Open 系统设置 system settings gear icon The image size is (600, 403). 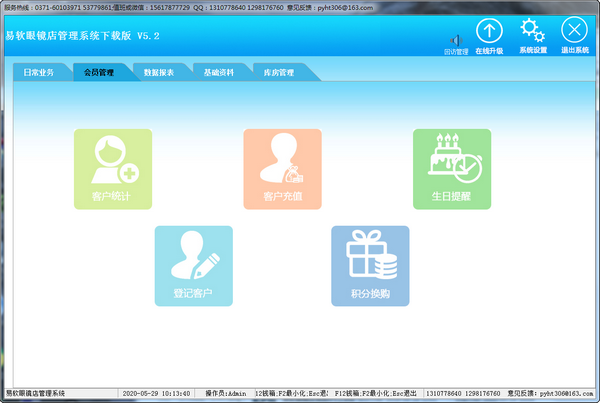point(532,33)
